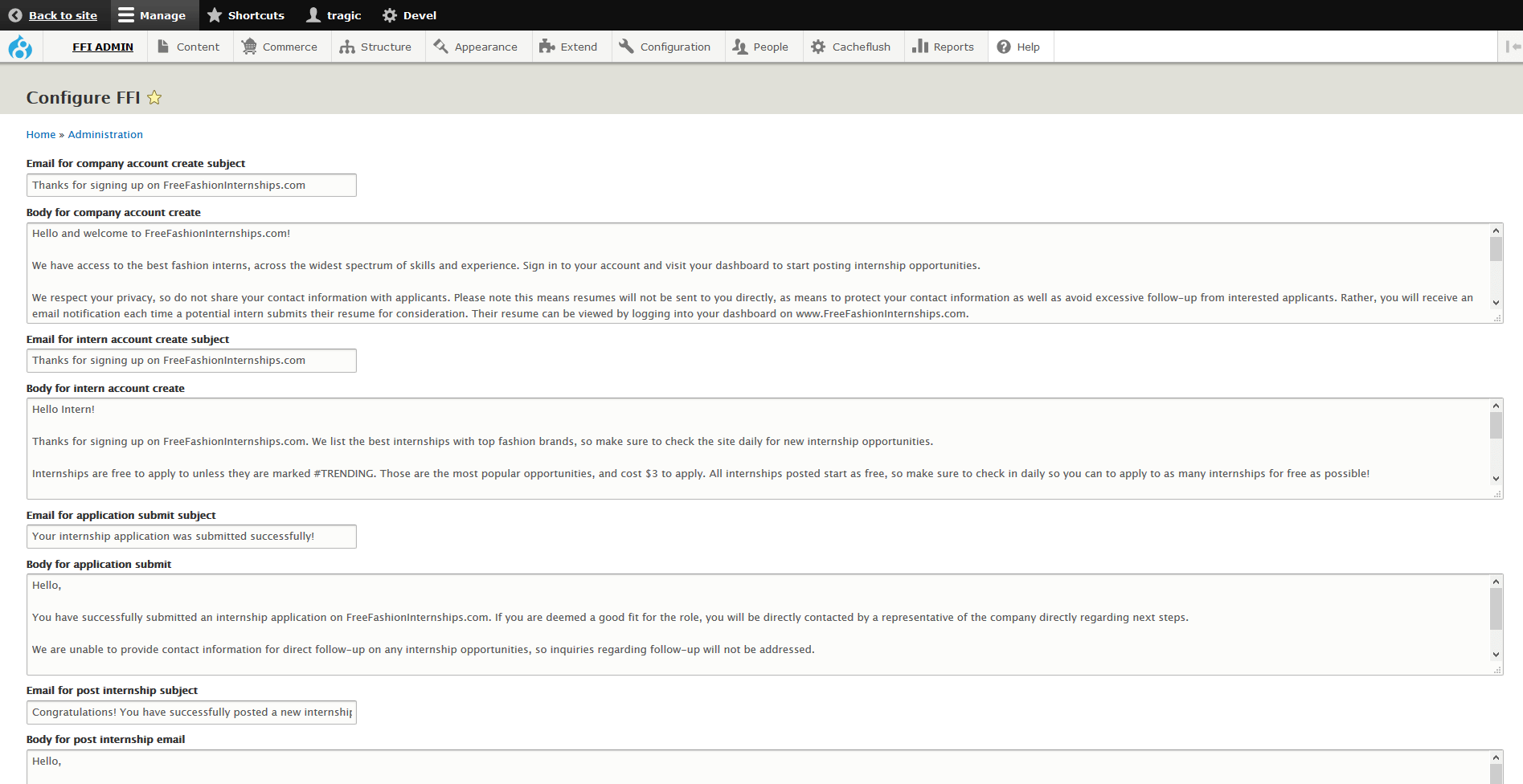Image resolution: width=1523 pixels, height=784 pixels.
Task: Click scroll-up arrow in intern body textarea
Action: coord(1496,406)
